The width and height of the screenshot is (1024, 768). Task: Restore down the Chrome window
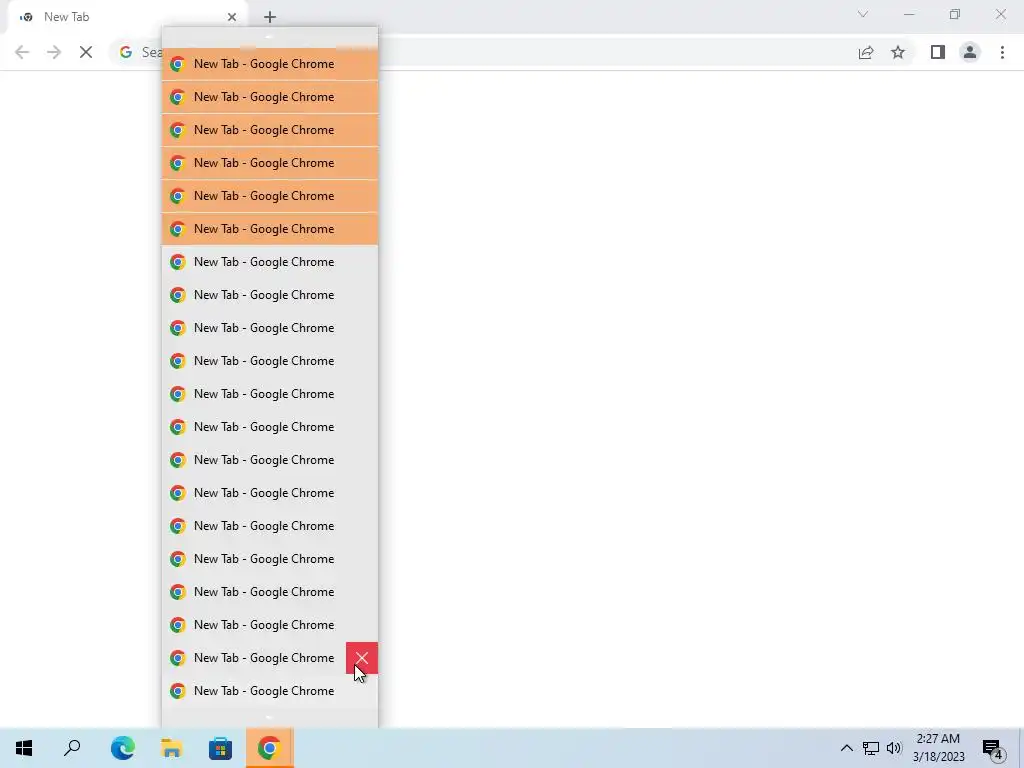click(x=955, y=14)
